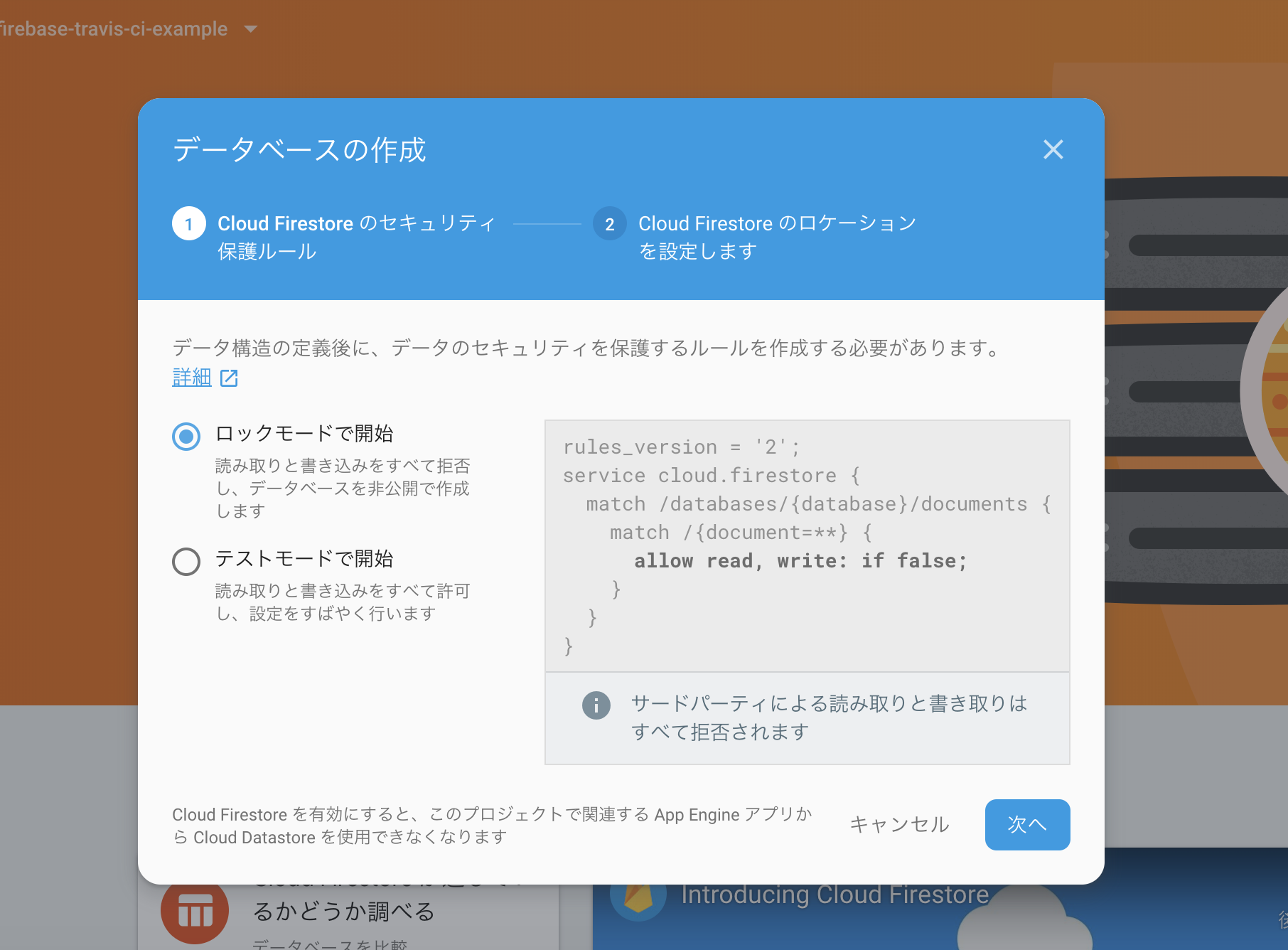
Task: Click the info icon beside サードパーティ message
Action: 596,705
